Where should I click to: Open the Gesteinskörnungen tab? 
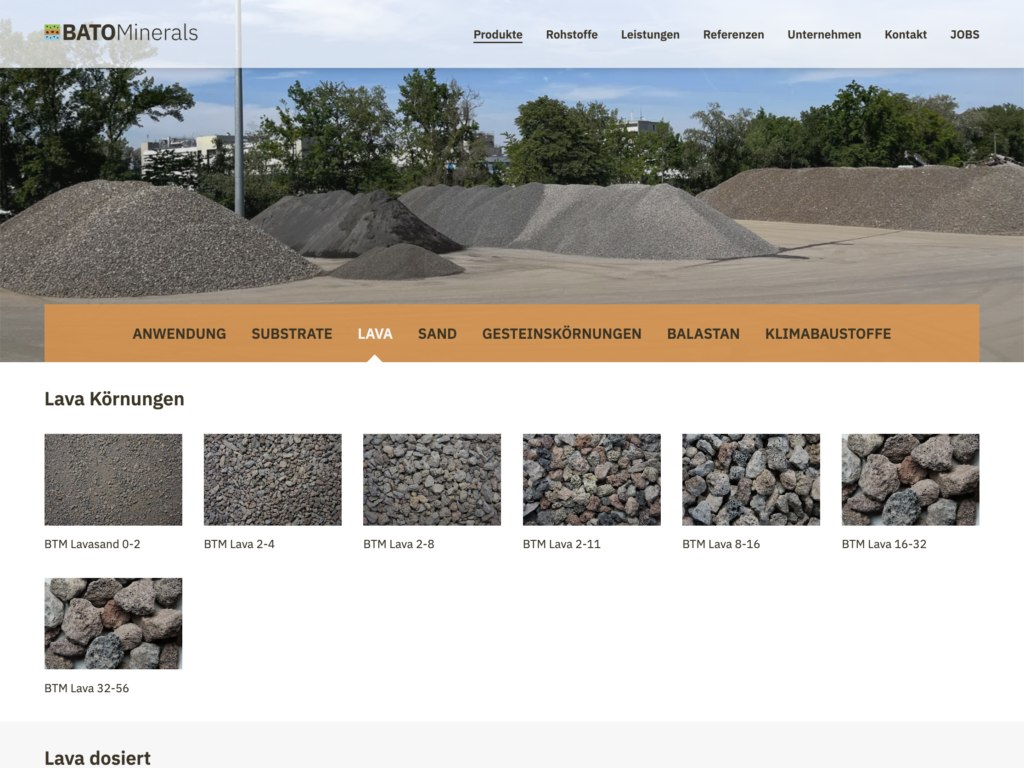tap(562, 334)
